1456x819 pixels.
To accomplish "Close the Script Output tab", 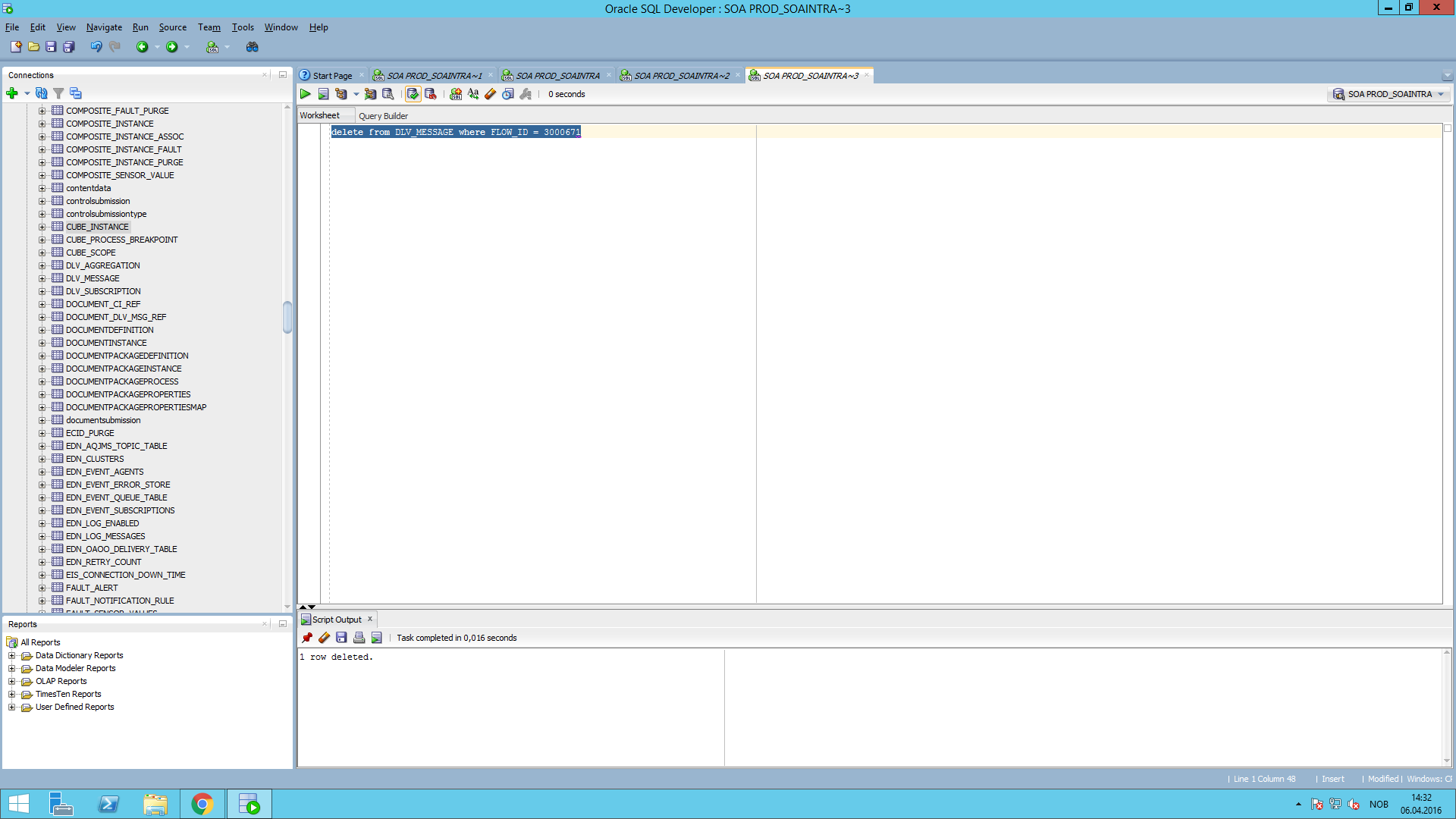I will pos(370,619).
